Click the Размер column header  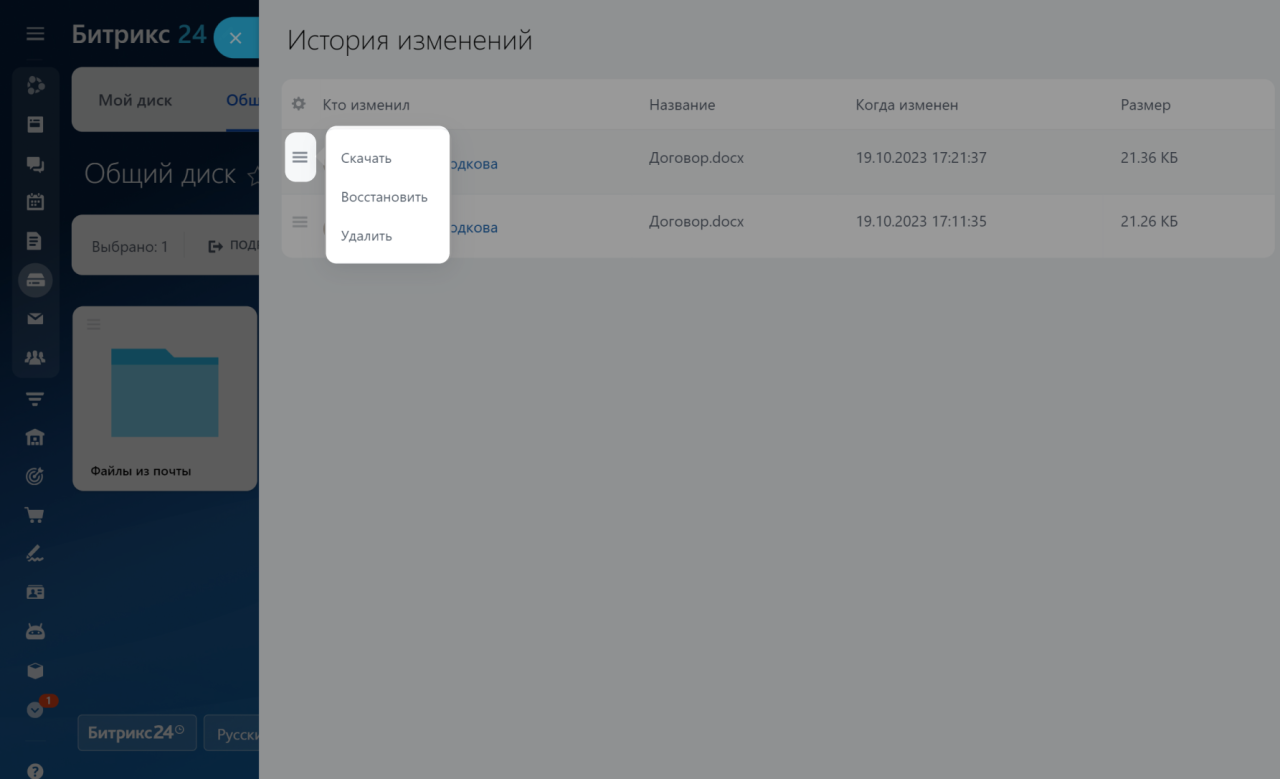coord(1145,104)
